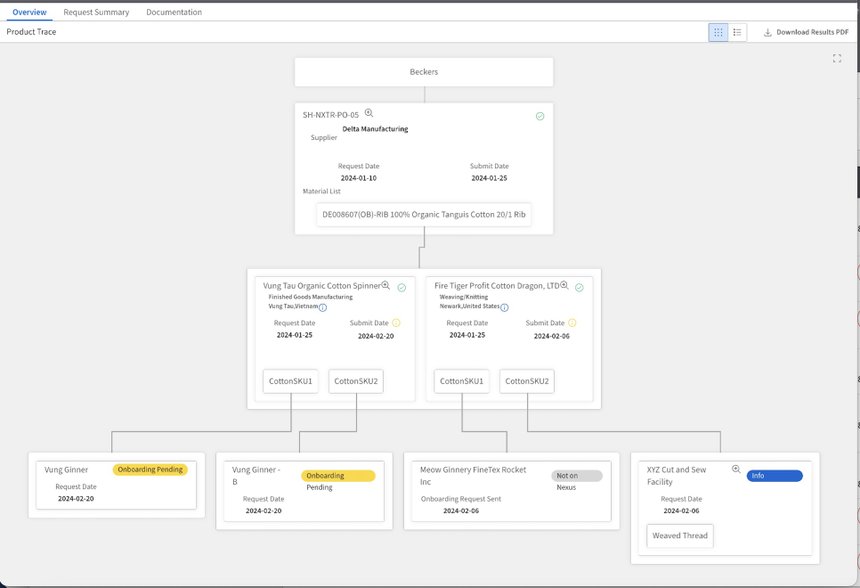The width and height of the screenshot is (860, 588).
Task: Click the magnifier icon beside SH-NXTR-PO-05
Action: 369,113
